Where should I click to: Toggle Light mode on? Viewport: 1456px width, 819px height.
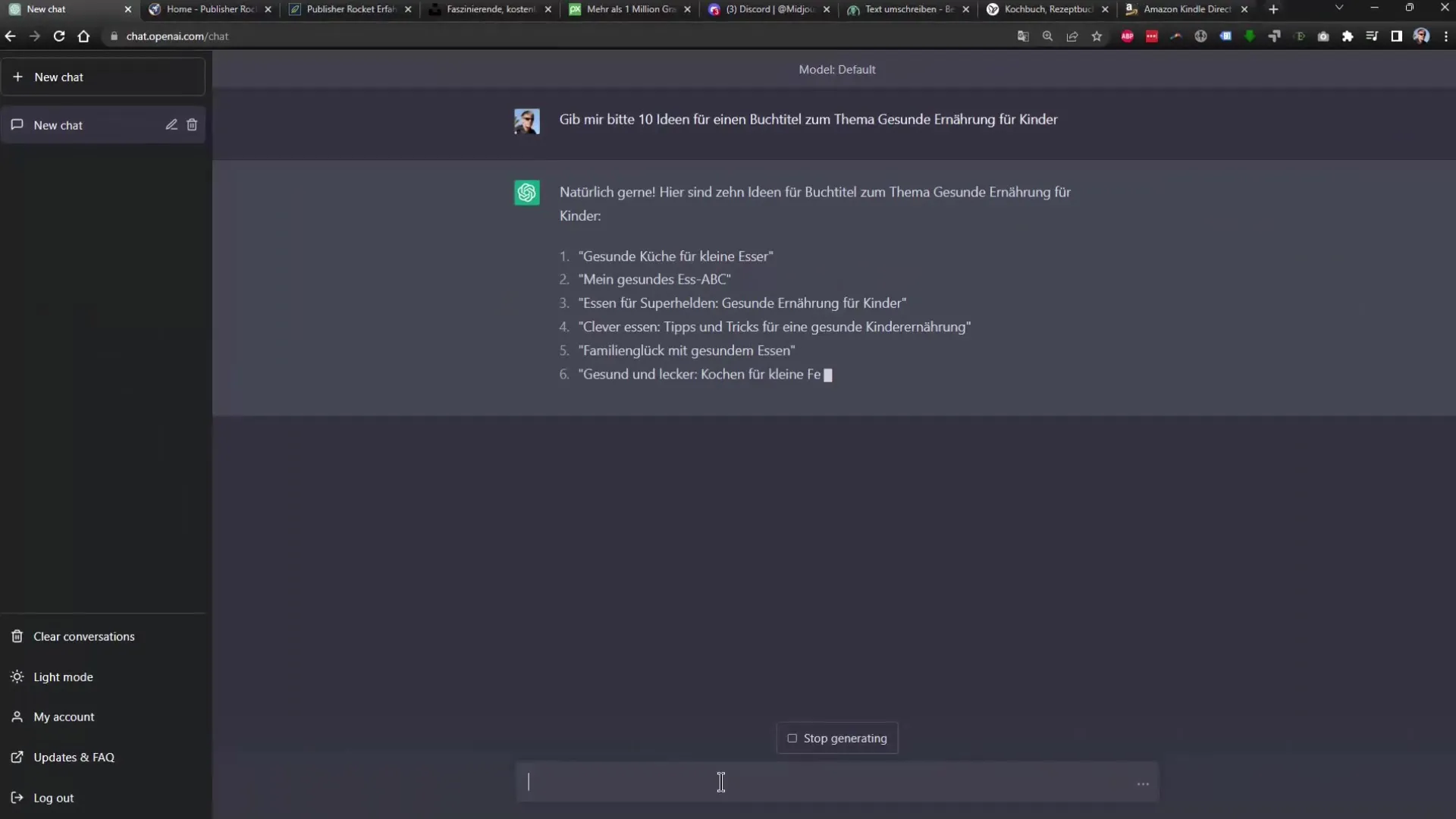click(63, 676)
